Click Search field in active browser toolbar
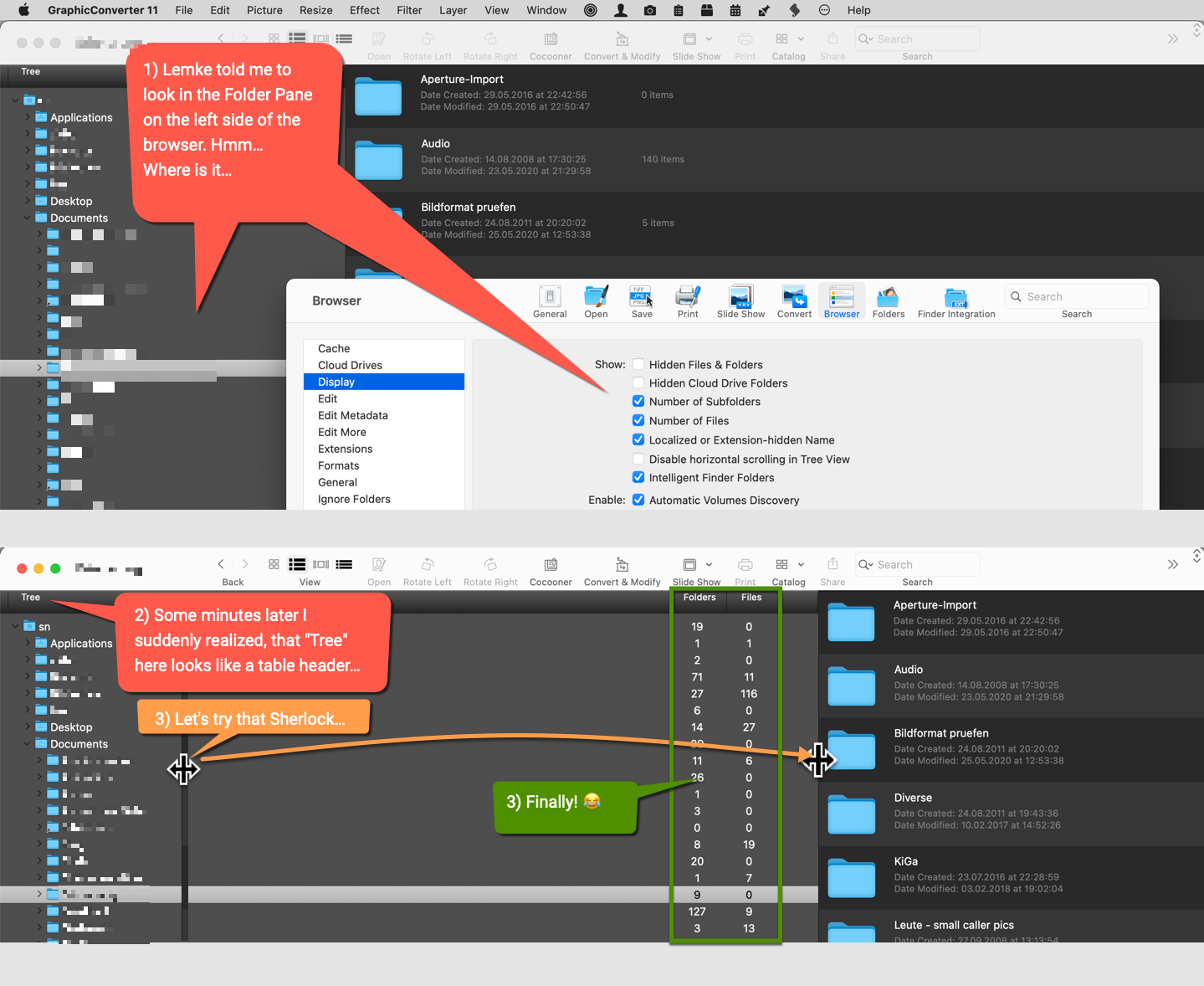This screenshot has width=1204, height=986. (917, 565)
